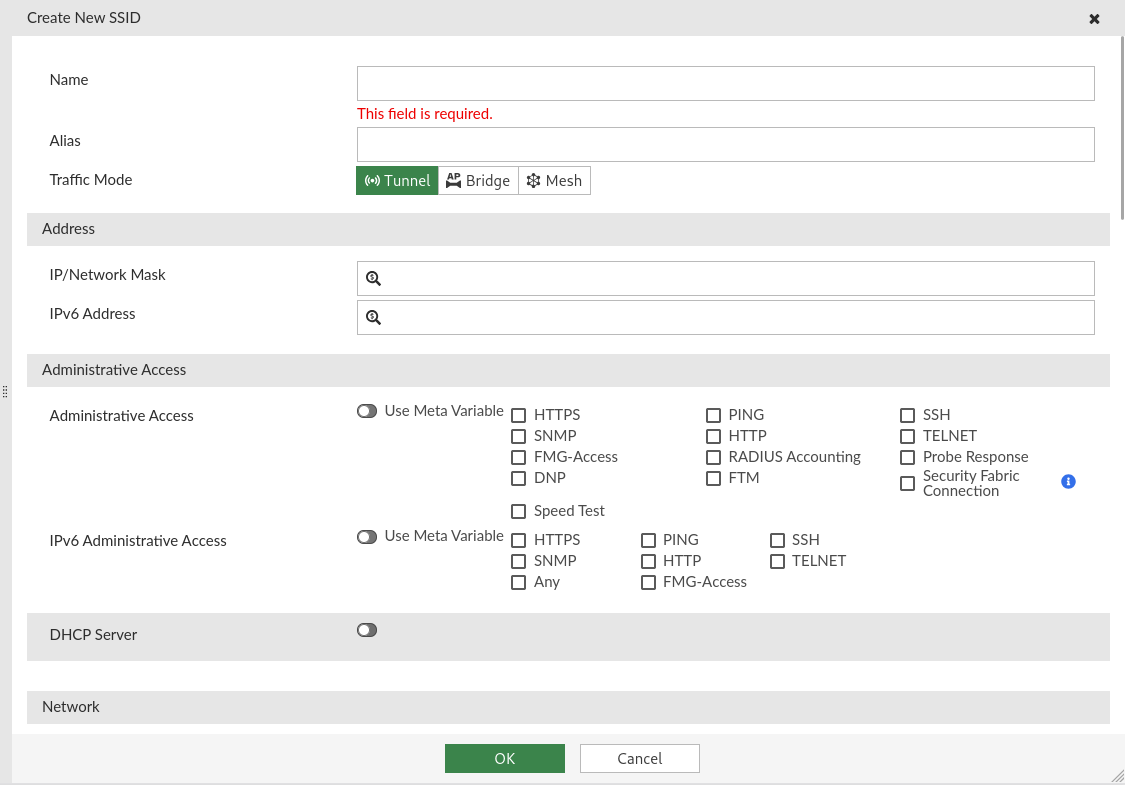This screenshot has height=786, width=1125.
Task: Tick the Probe Response checkbox
Action: coord(907,457)
